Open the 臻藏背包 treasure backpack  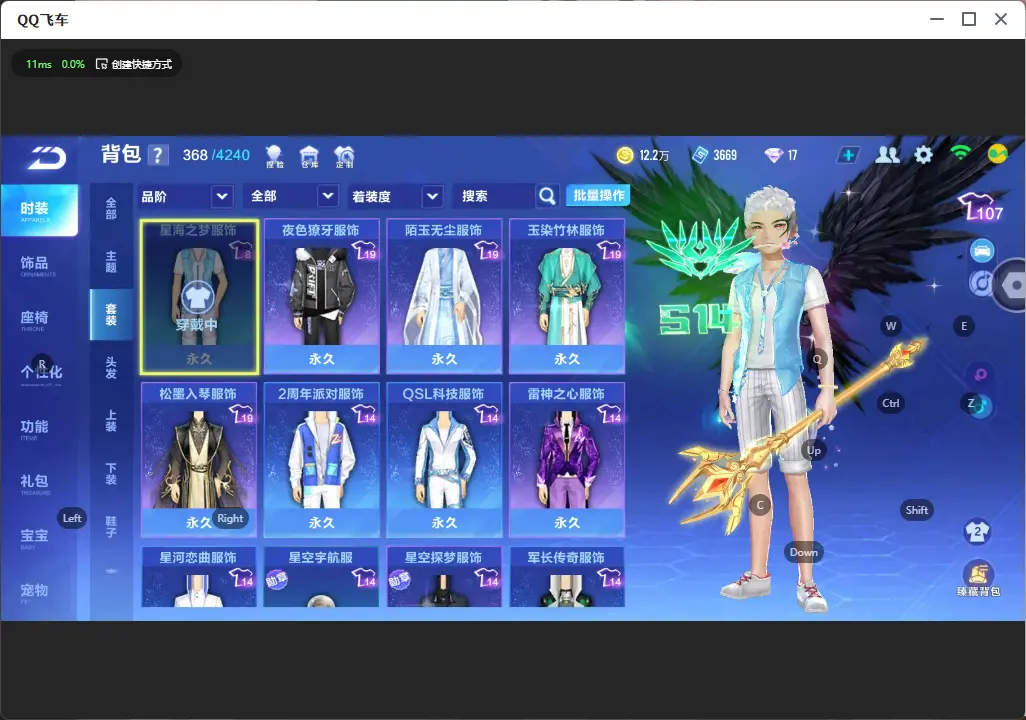[x=978, y=579]
